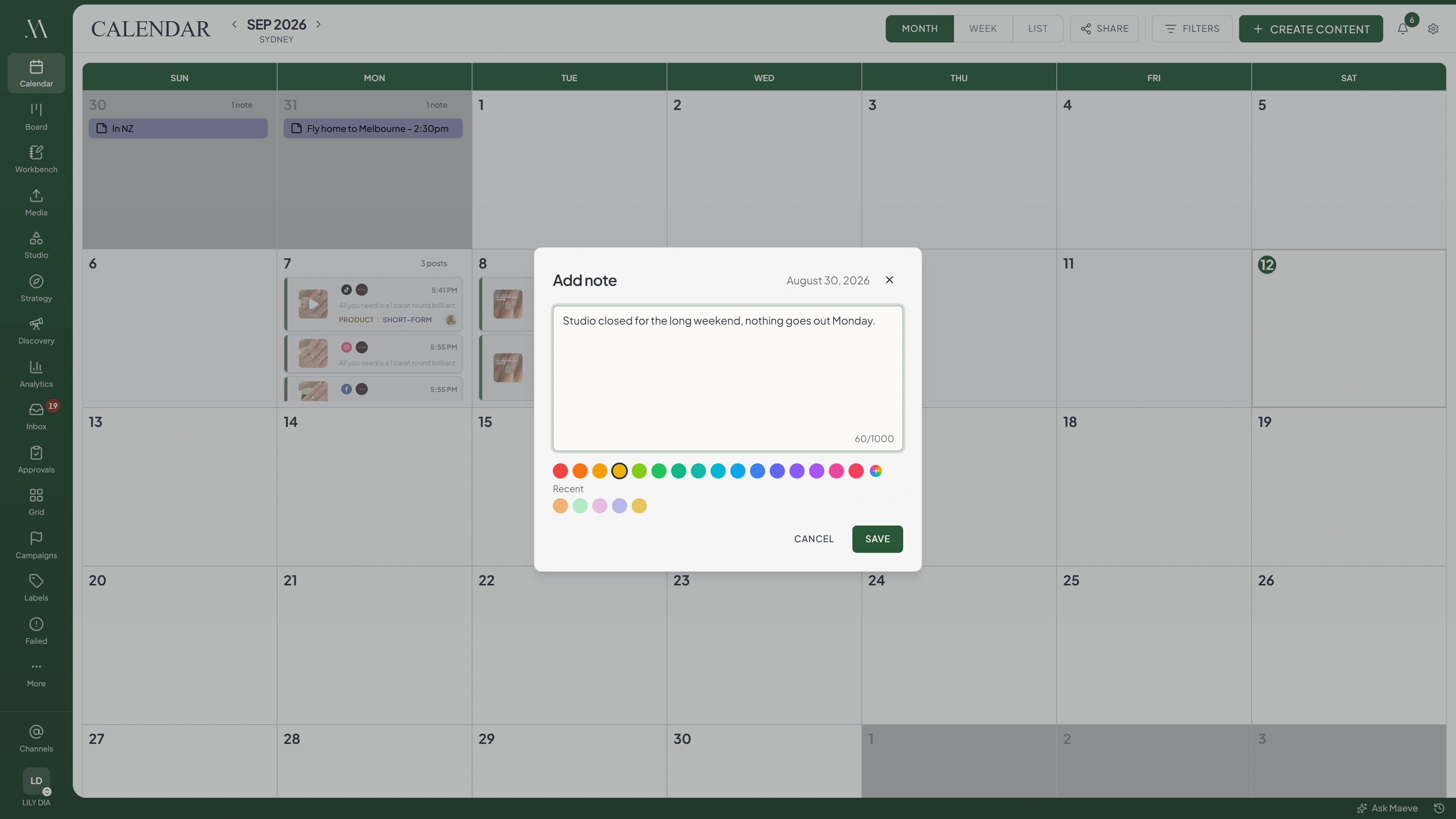The width and height of the screenshot is (1456, 819).
Task: Open the Campaigns page
Action: click(x=36, y=546)
